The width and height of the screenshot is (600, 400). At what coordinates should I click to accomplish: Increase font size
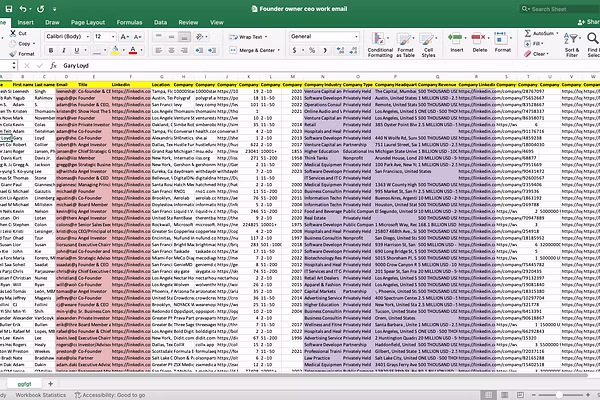[x=124, y=37]
